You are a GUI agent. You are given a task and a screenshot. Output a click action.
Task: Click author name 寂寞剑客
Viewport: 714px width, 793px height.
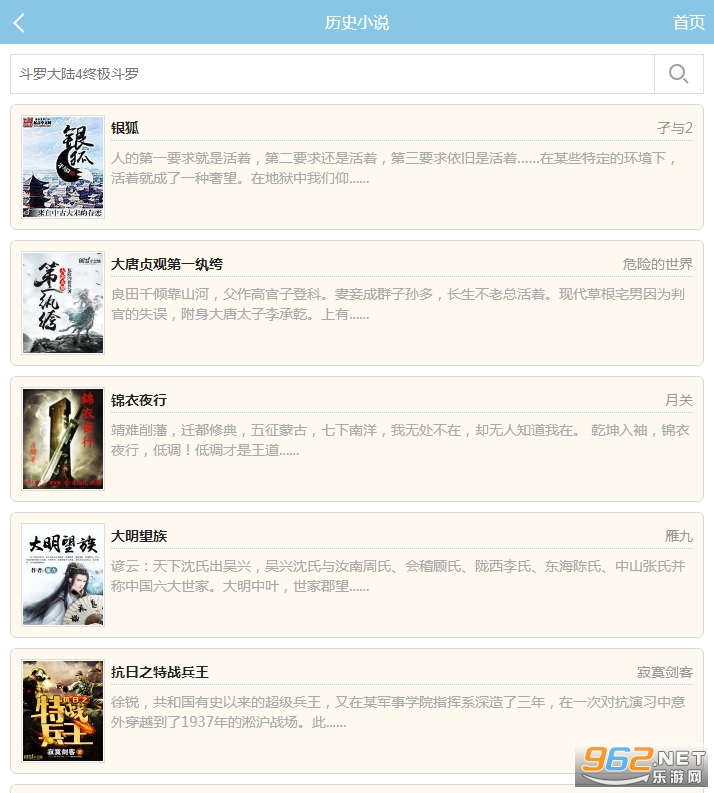[x=664, y=672]
